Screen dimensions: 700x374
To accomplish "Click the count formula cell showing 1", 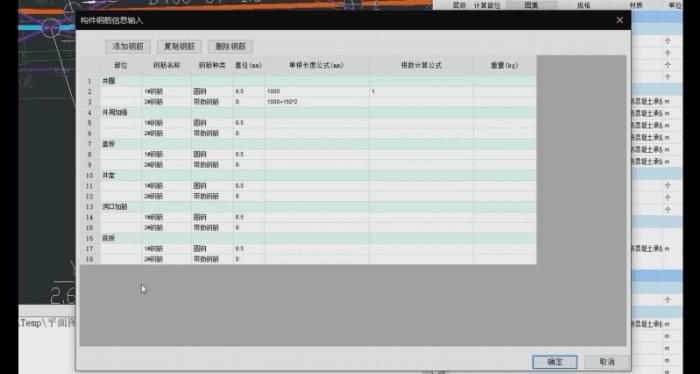I will coord(421,91).
